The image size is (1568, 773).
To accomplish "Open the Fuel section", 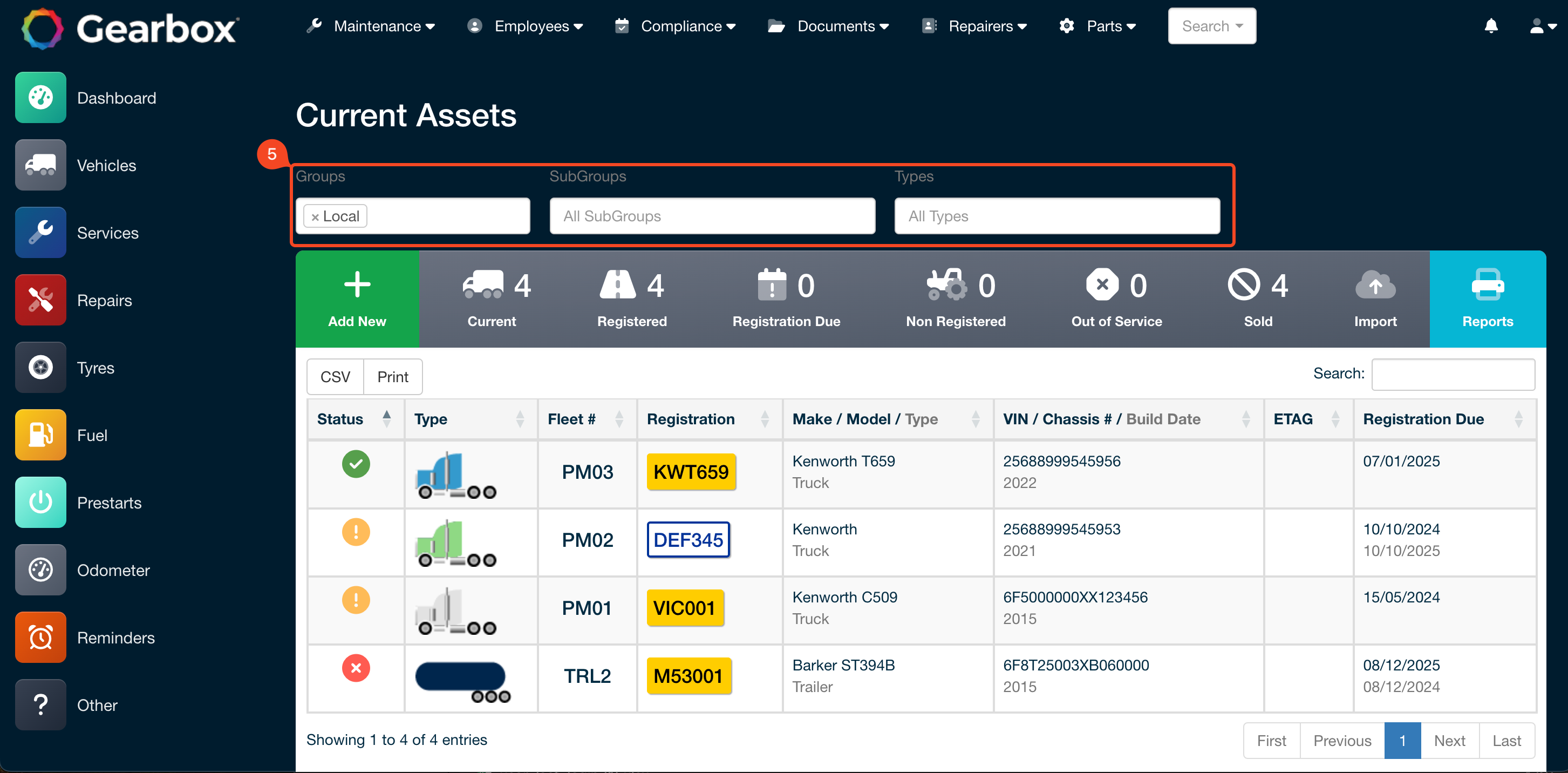I will pyautogui.click(x=40, y=435).
